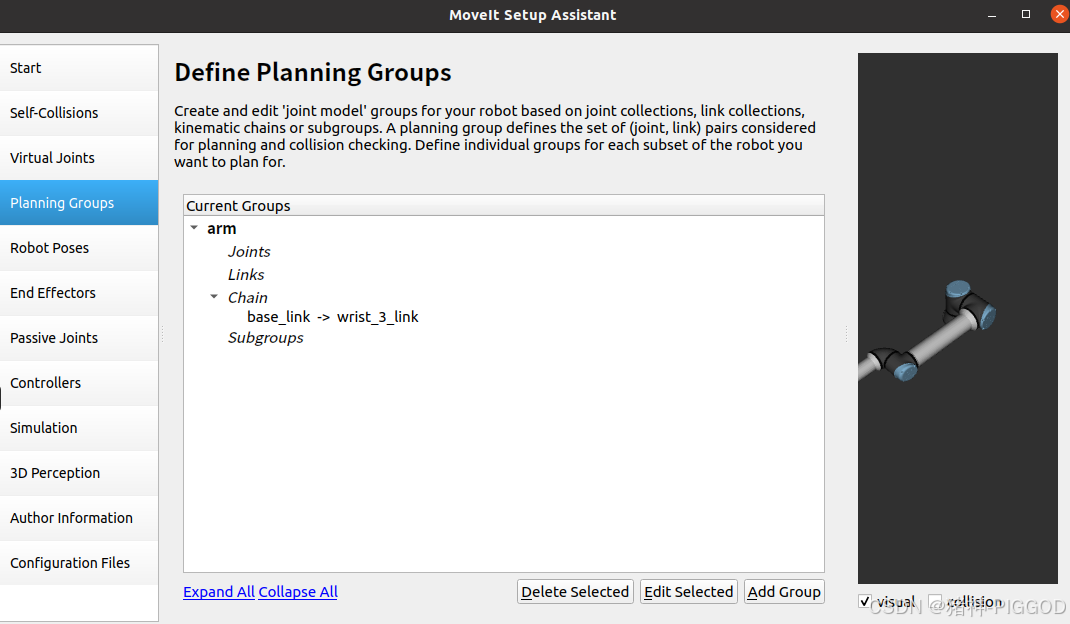Click Delete Selected button
The width and height of the screenshot is (1070, 624).
(575, 592)
